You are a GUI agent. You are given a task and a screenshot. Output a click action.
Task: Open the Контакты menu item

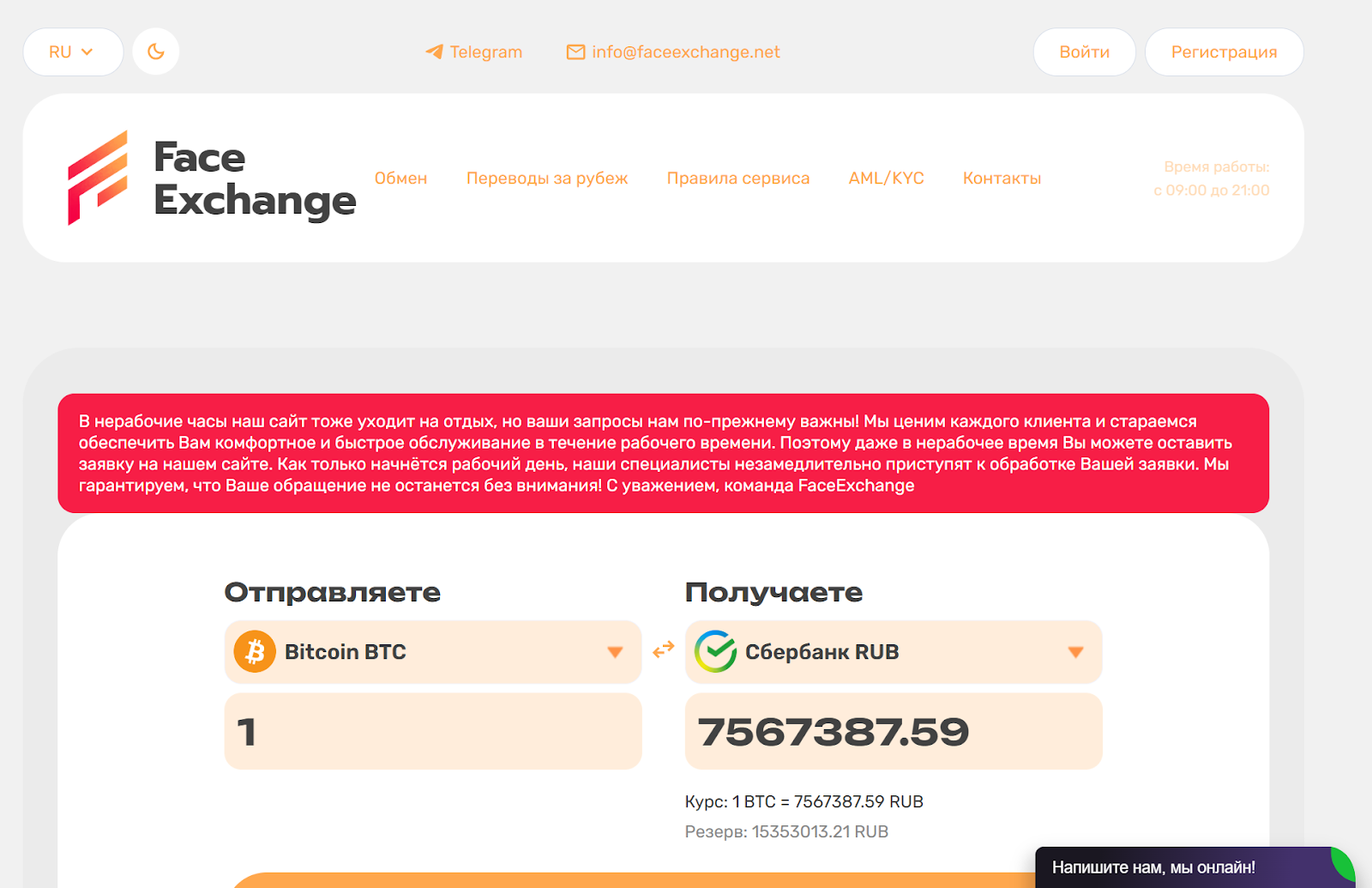click(x=1002, y=178)
